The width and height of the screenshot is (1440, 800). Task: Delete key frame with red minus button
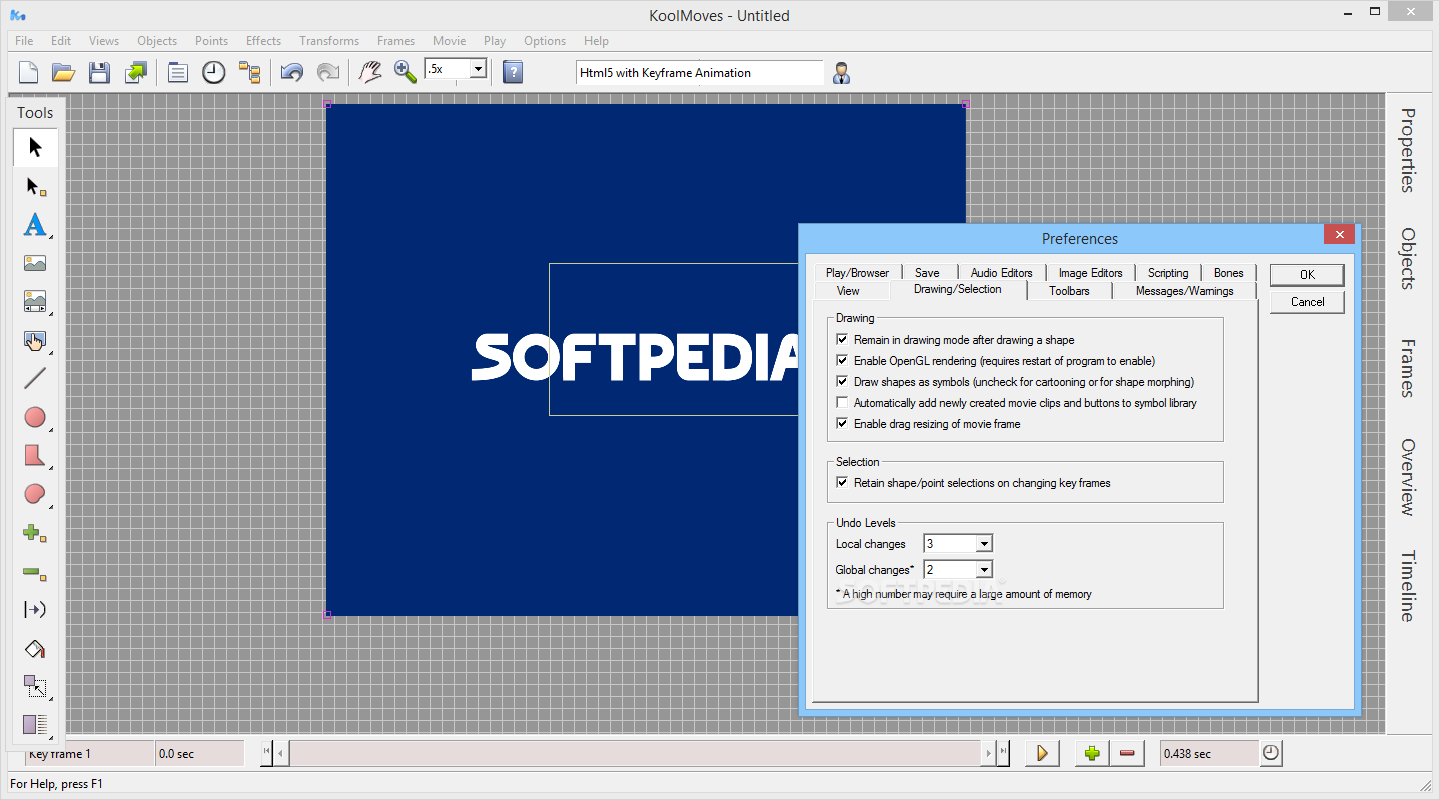click(1127, 754)
